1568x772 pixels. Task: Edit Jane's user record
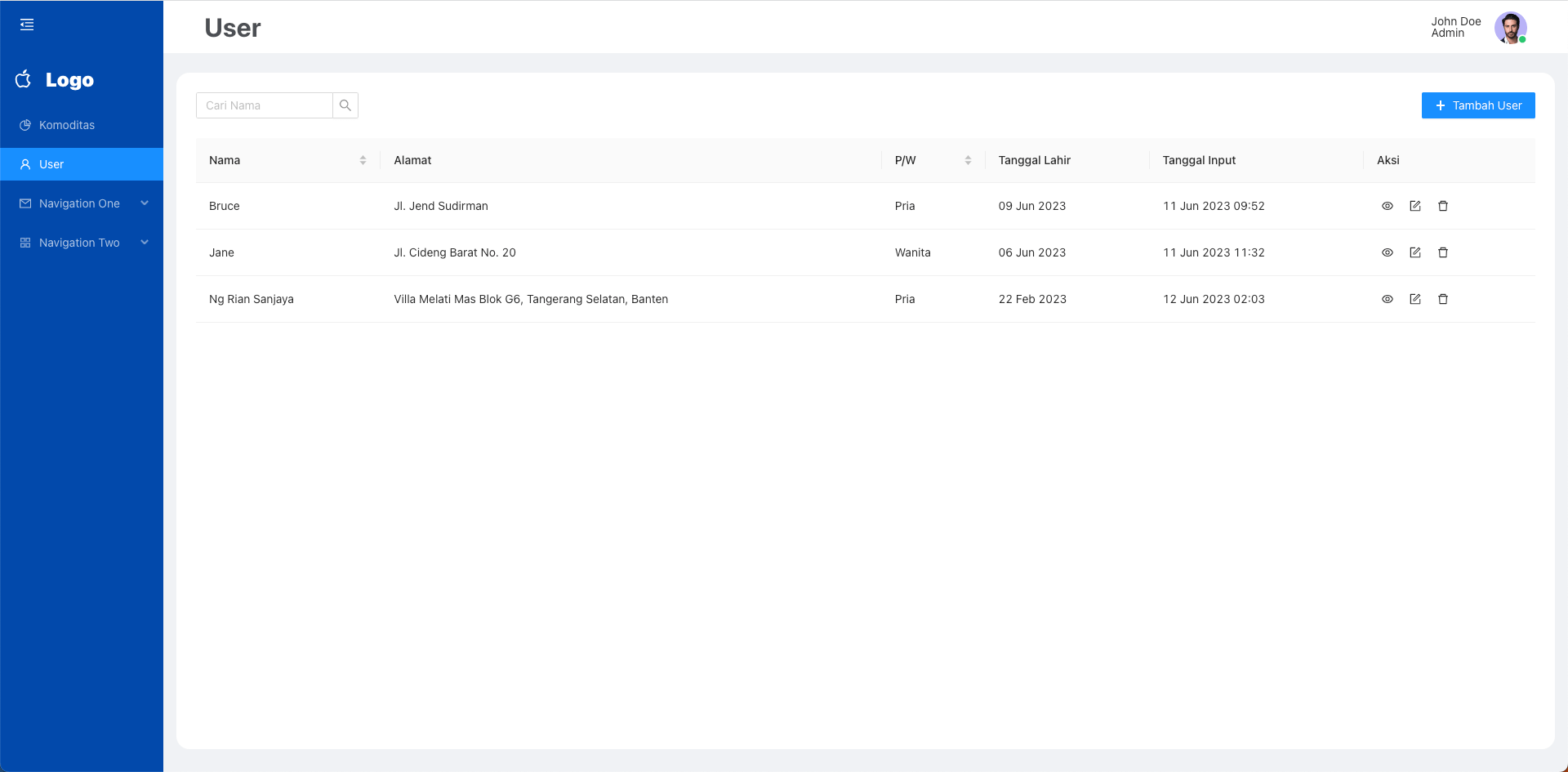pyautogui.click(x=1415, y=252)
